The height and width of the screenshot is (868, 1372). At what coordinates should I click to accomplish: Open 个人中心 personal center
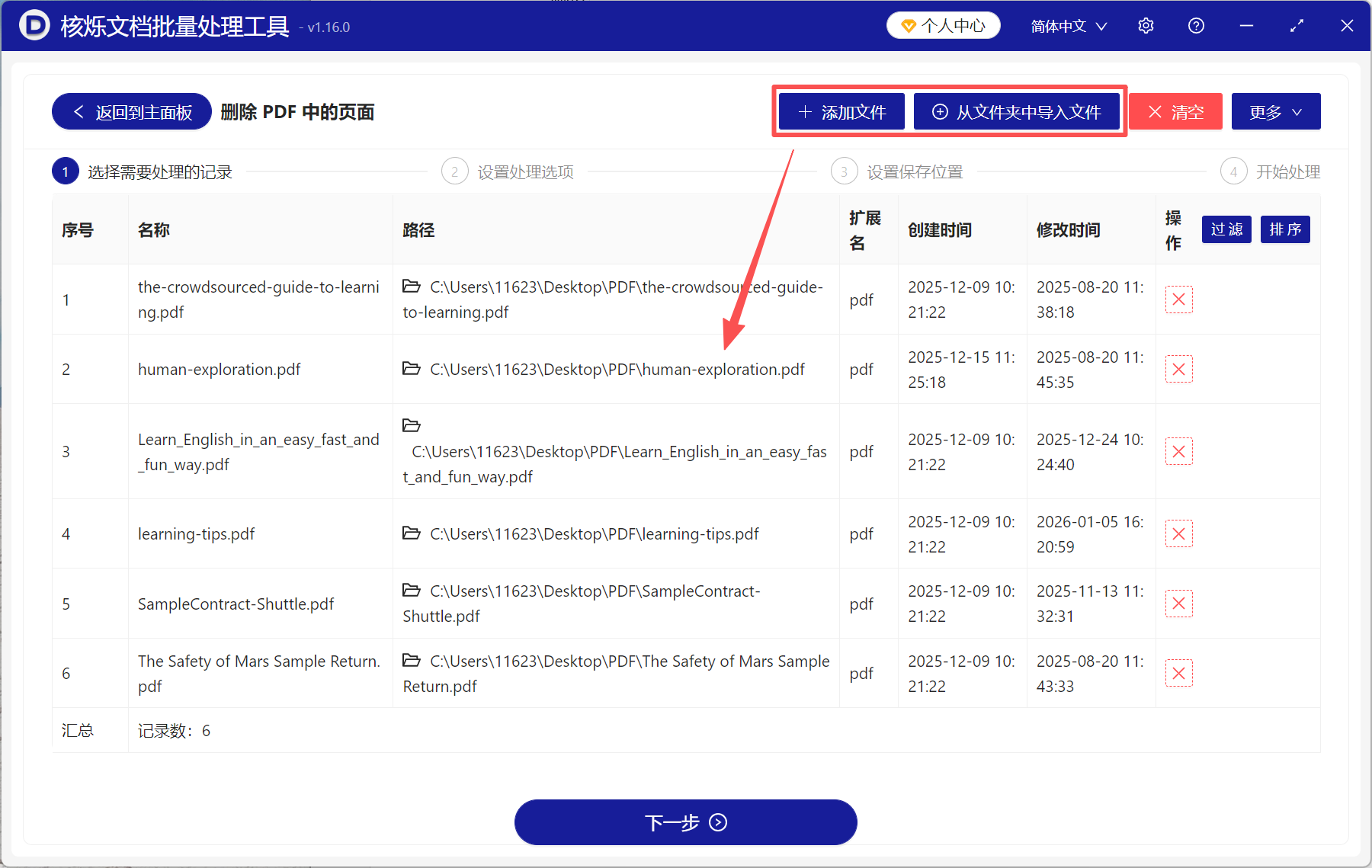943,24
